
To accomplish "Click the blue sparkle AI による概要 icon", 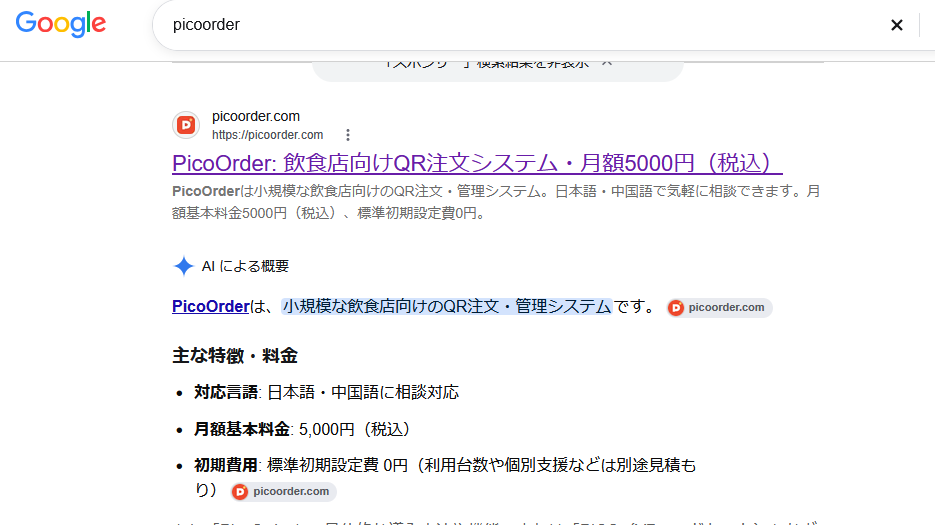I will tap(184, 266).
